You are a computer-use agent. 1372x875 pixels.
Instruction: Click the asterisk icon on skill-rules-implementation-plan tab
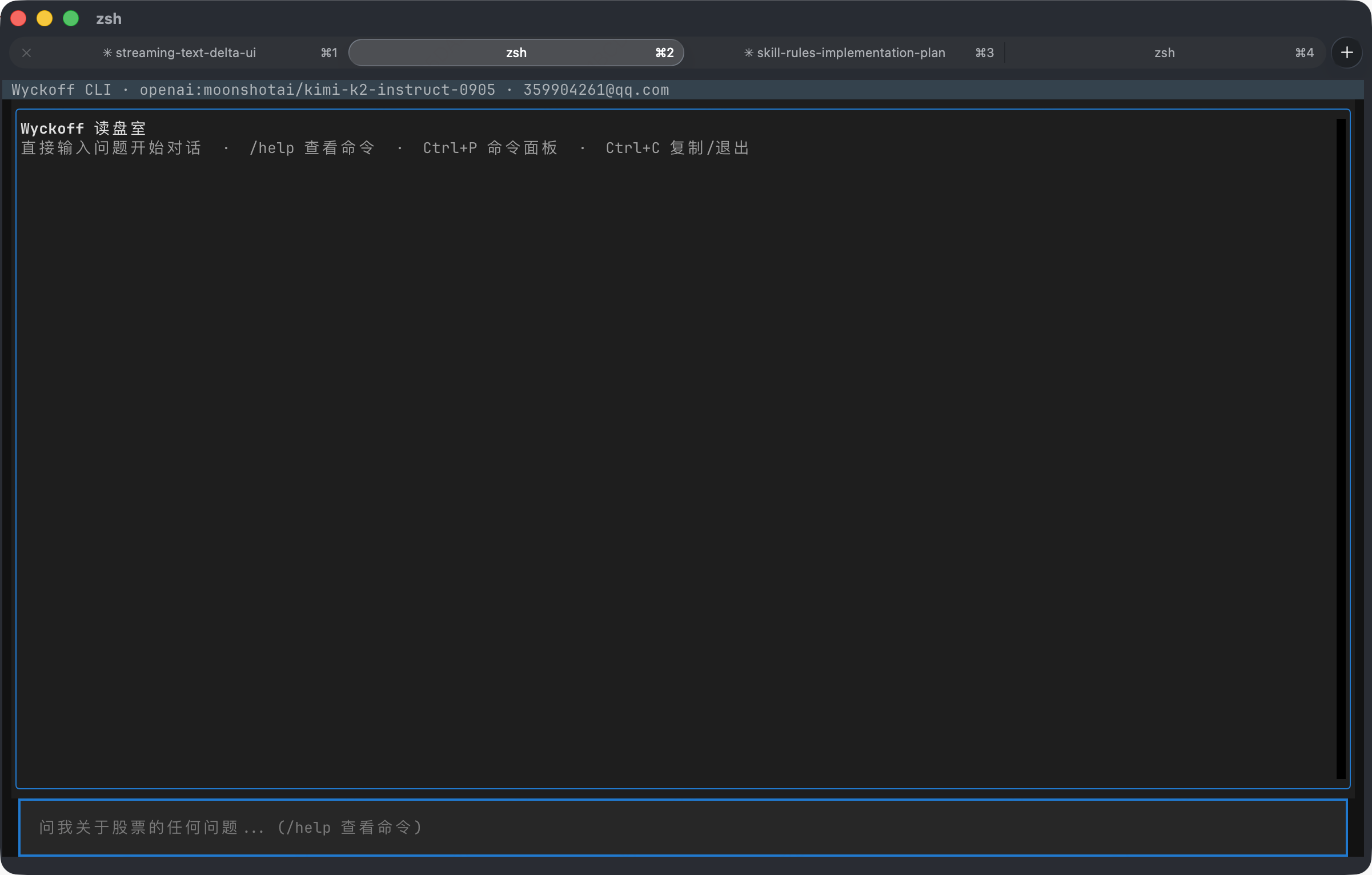tap(748, 53)
